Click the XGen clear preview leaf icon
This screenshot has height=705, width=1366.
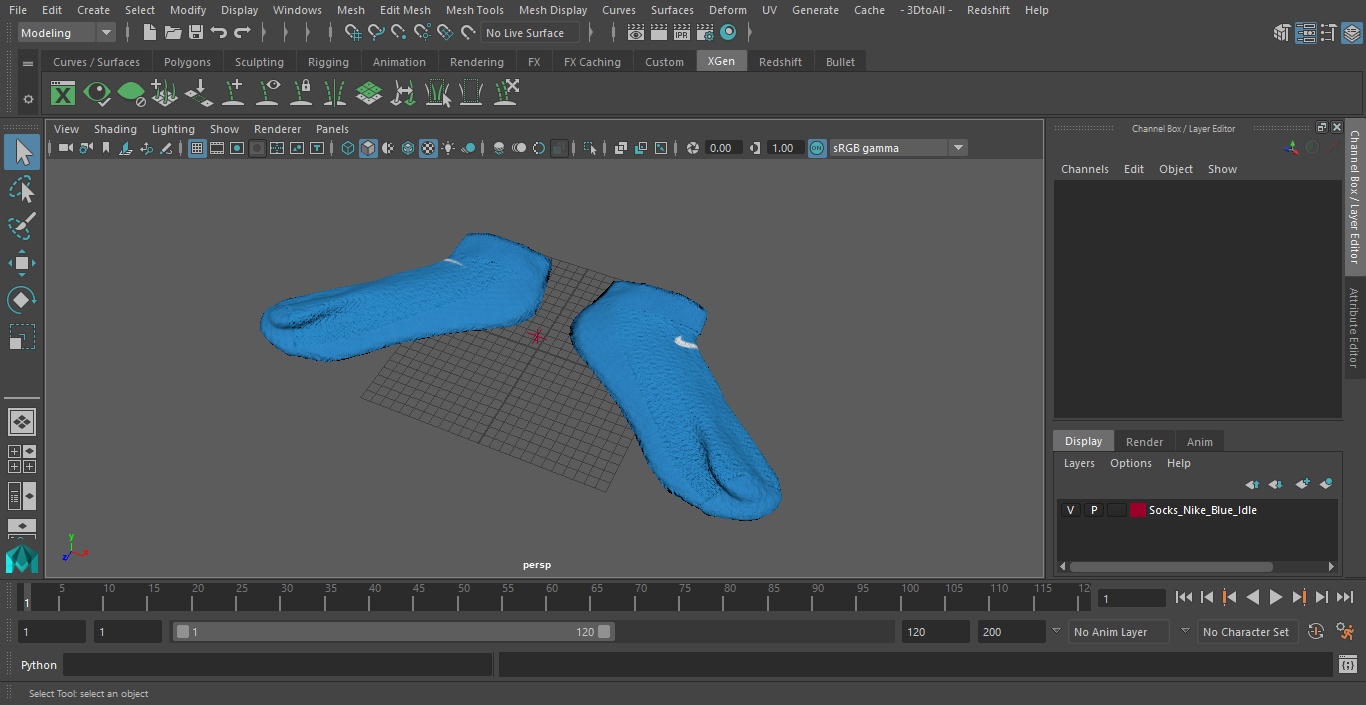pos(131,94)
